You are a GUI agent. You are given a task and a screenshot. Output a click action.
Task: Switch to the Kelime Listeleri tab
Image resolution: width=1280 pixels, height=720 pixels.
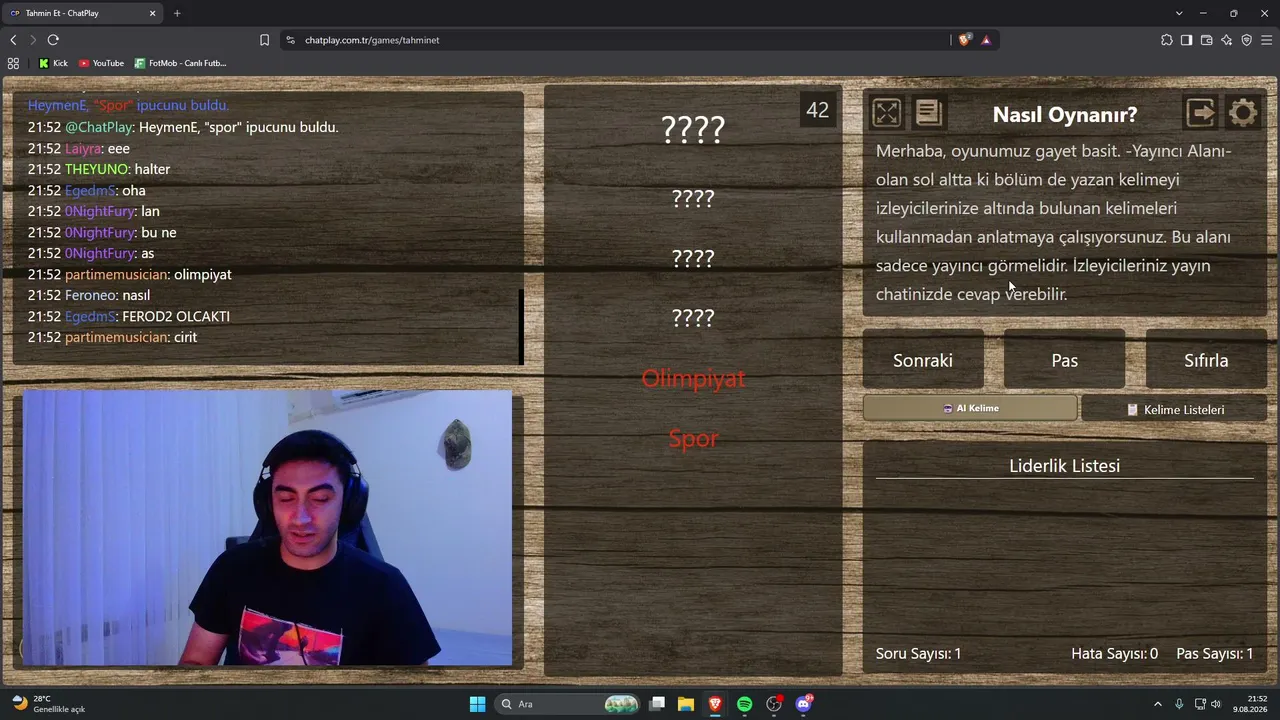pos(1175,409)
